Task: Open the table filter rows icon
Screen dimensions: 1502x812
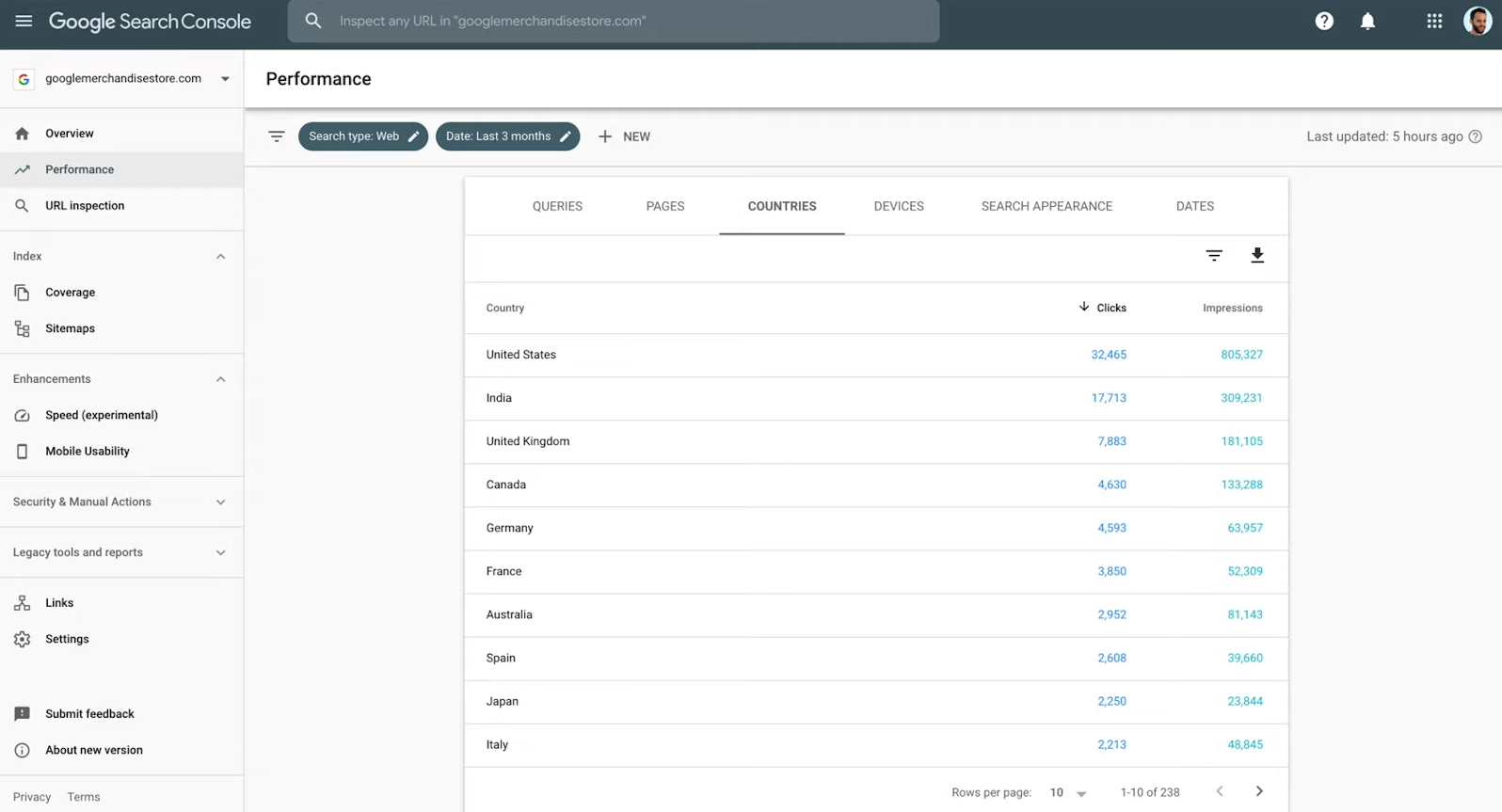Action: (x=1214, y=256)
